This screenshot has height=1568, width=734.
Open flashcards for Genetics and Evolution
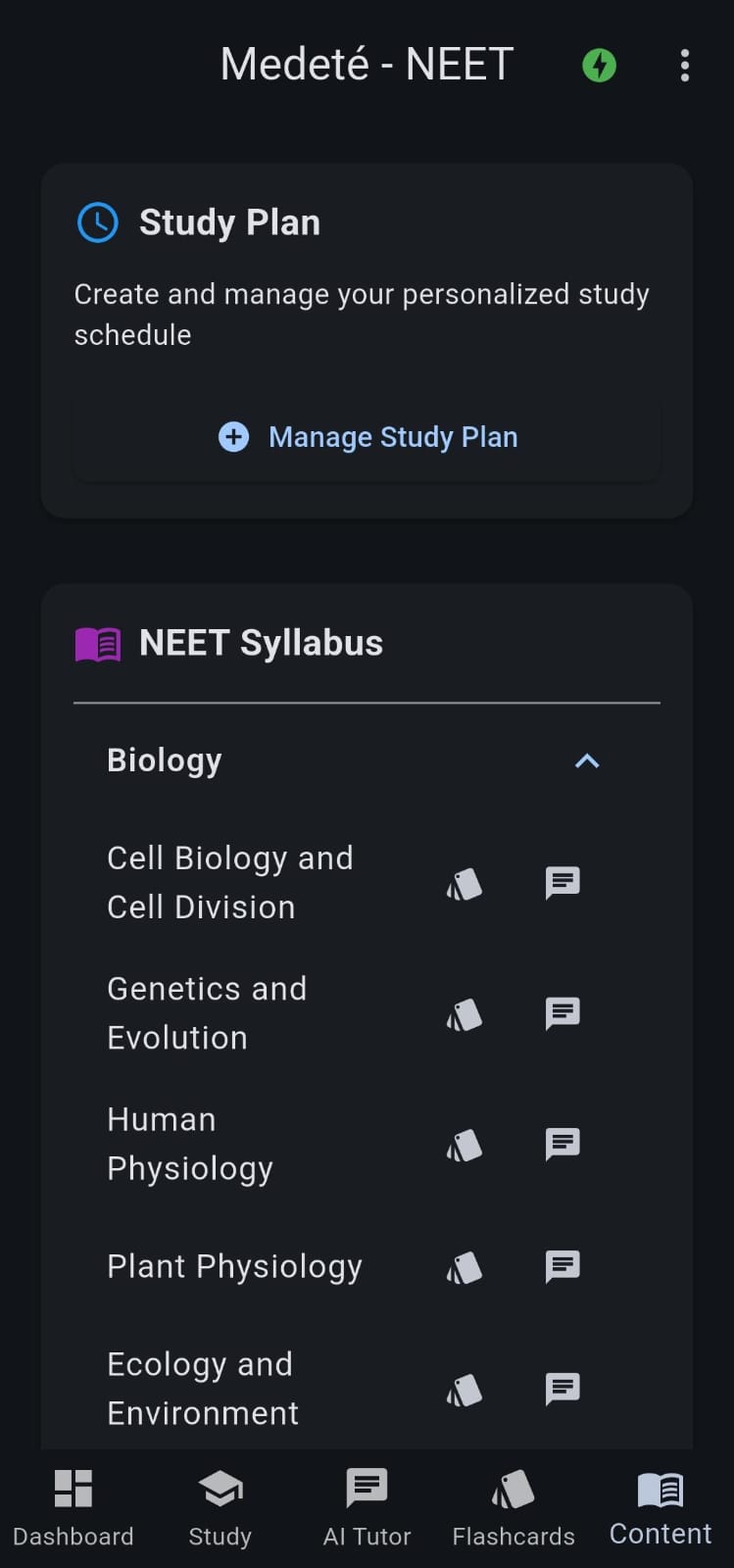pyautogui.click(x=465, y=1014)
